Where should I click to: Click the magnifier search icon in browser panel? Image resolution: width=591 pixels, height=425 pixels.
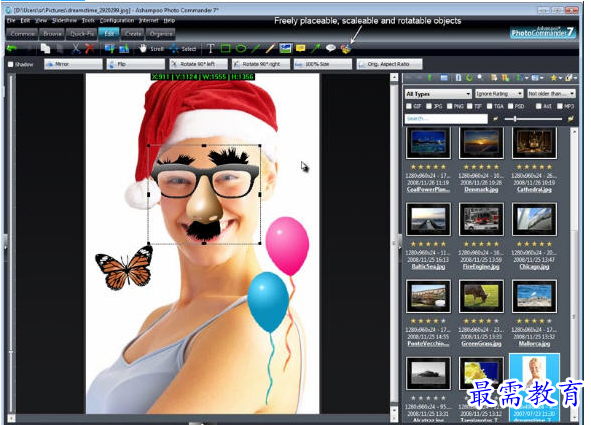(x=480, y=77)
